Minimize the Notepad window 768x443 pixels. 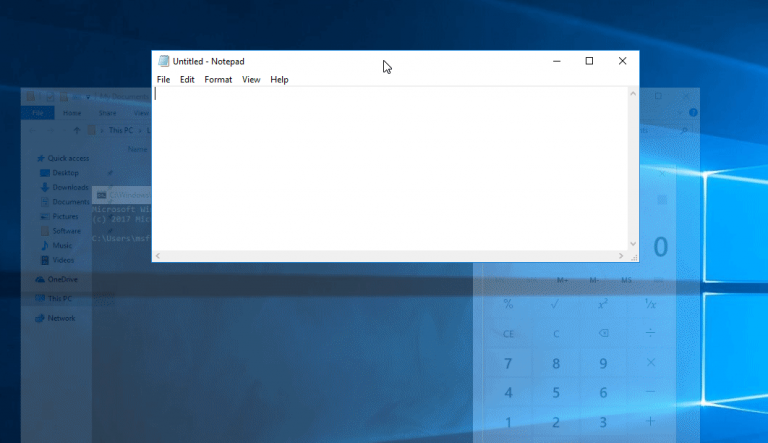556,61
